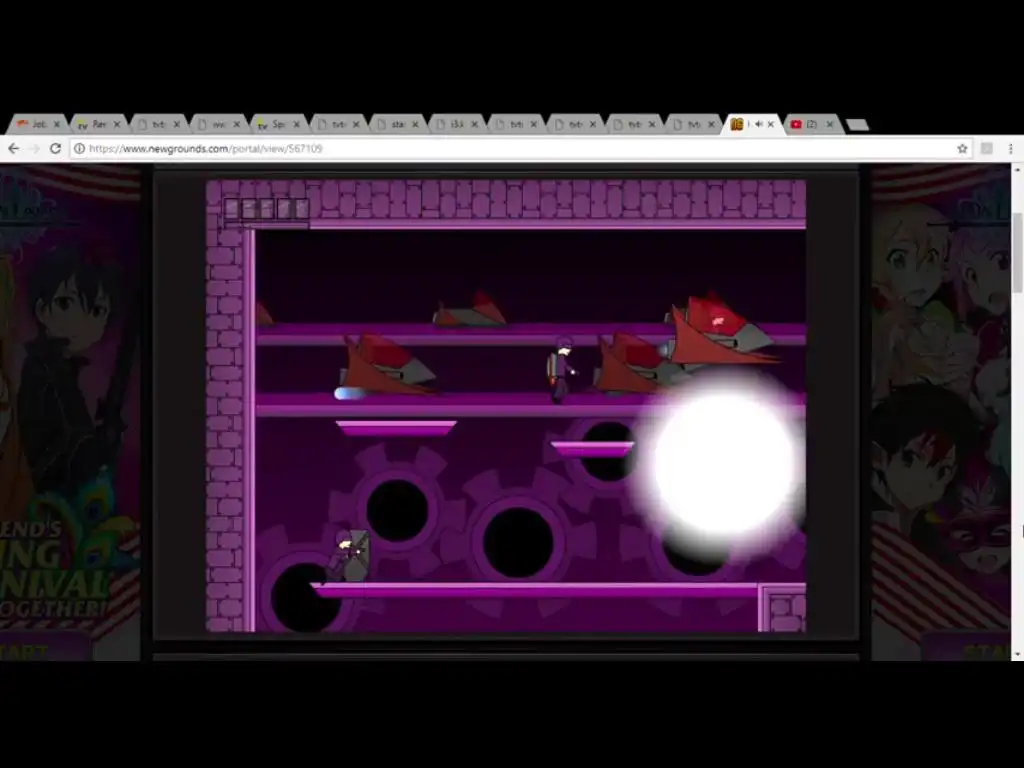Click the scrollbar up arrow
This screenshot has height=768, width=1024.
click(x=1017, y=170)
